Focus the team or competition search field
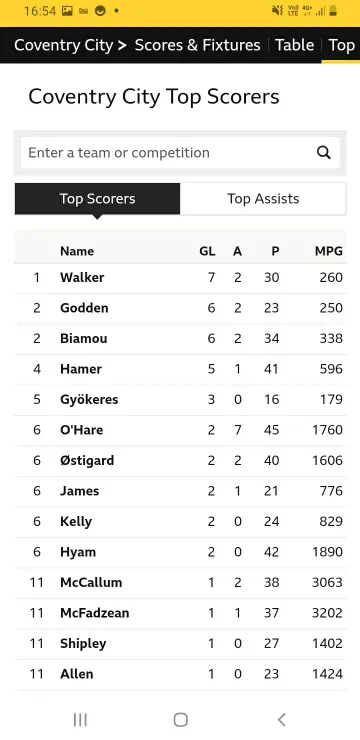Viewport: 360px width, 740px height. 180,152
